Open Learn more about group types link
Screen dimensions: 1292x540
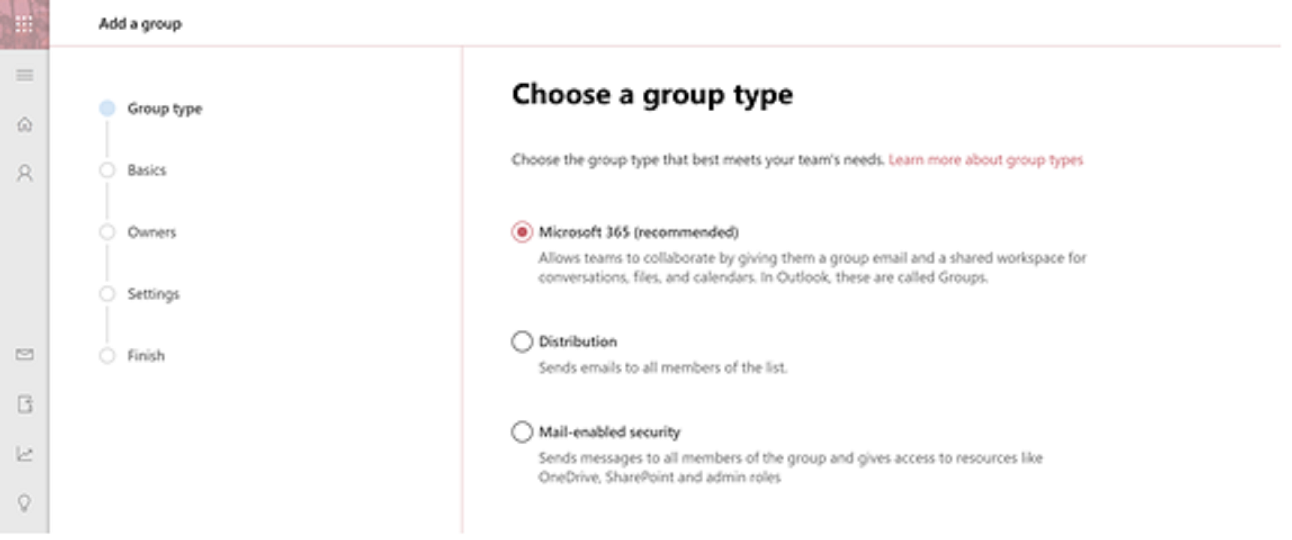point(986,159)
